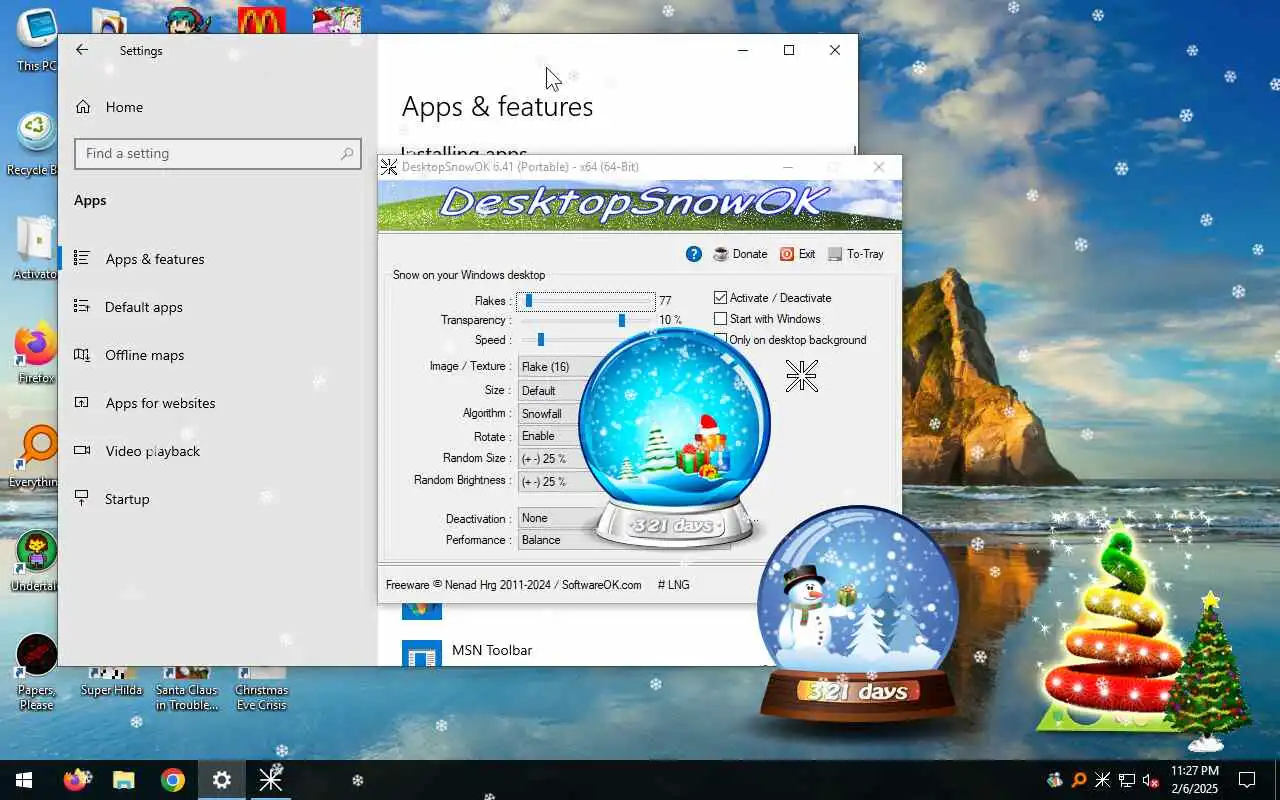Switch to Settings via taskbar gear icon
Viewport: 1280px width, 800px height.
tap(222, 780)
